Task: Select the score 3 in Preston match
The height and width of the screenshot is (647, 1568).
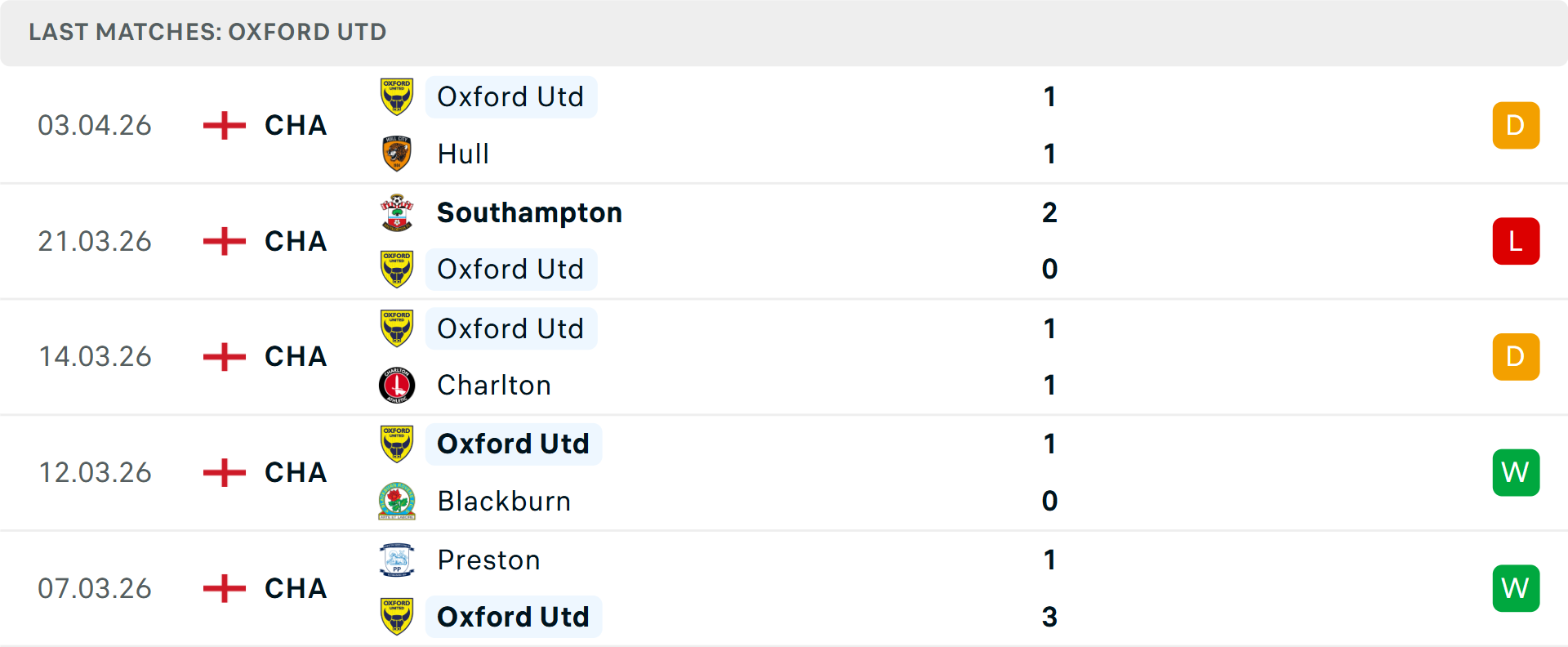Action: click(1049, 618)
